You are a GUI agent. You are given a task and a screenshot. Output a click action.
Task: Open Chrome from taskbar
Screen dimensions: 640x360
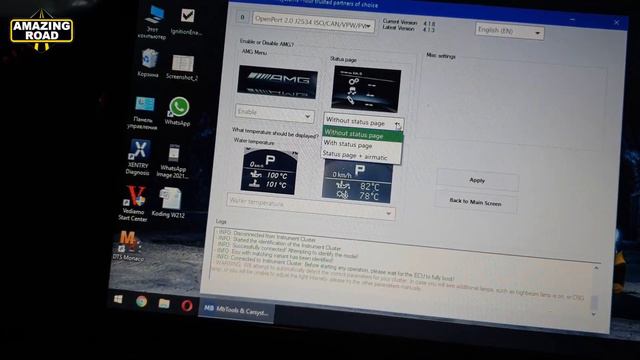coord(142,301)
